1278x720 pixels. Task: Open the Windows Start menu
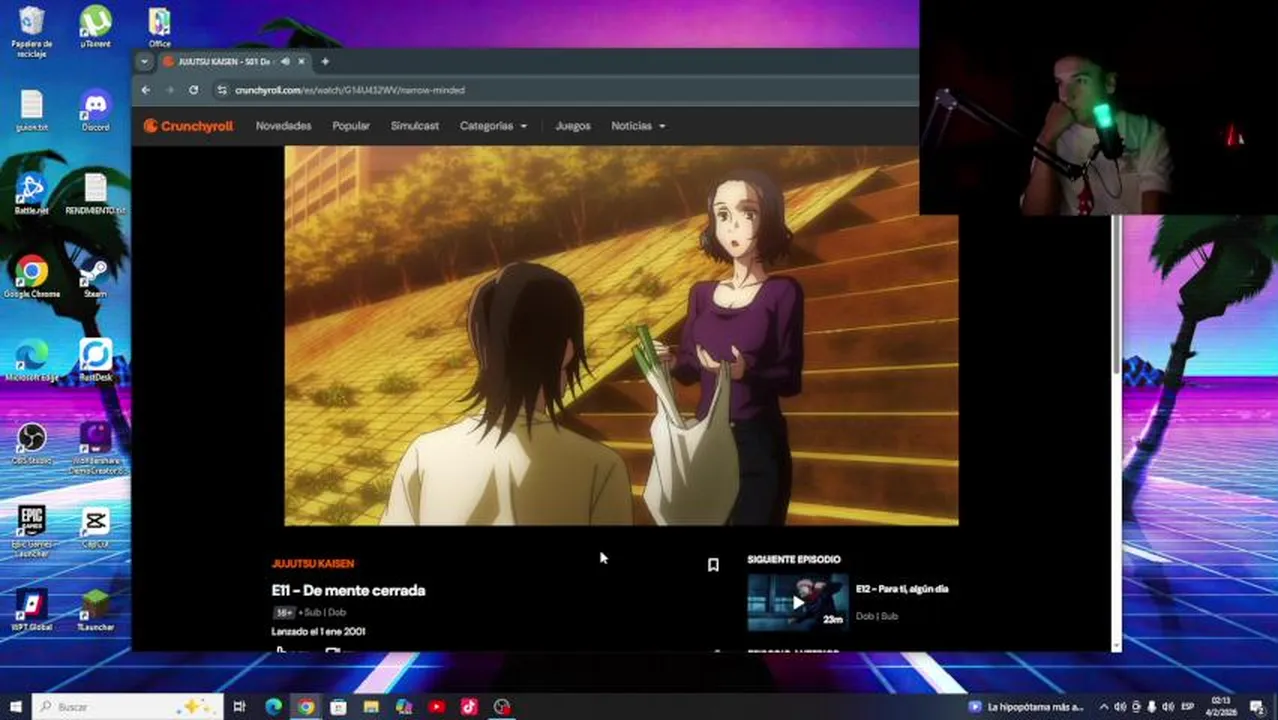click(x=16, y=707)
